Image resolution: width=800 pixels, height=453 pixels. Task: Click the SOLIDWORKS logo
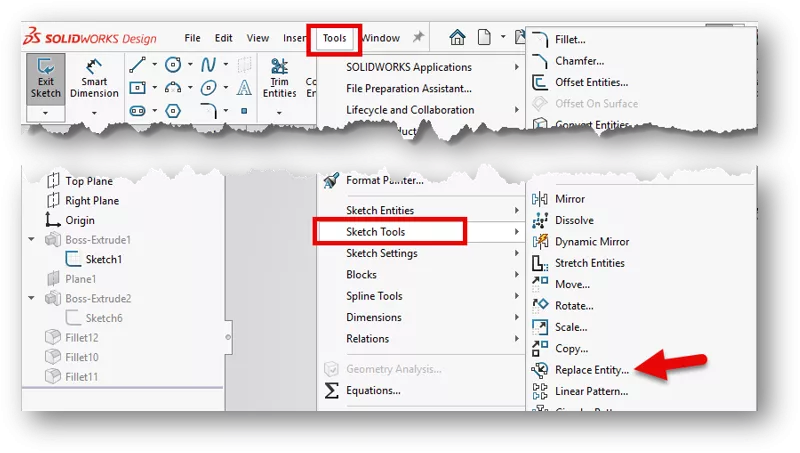89,37
